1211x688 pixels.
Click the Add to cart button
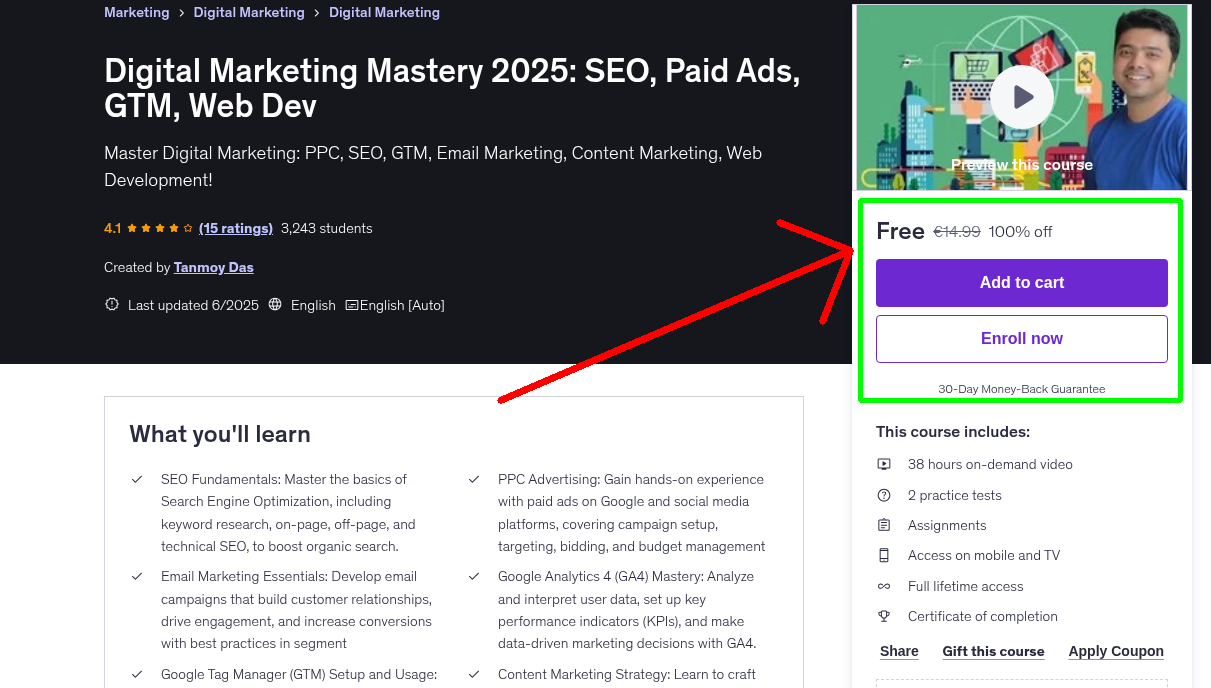tap(1021, 283)
